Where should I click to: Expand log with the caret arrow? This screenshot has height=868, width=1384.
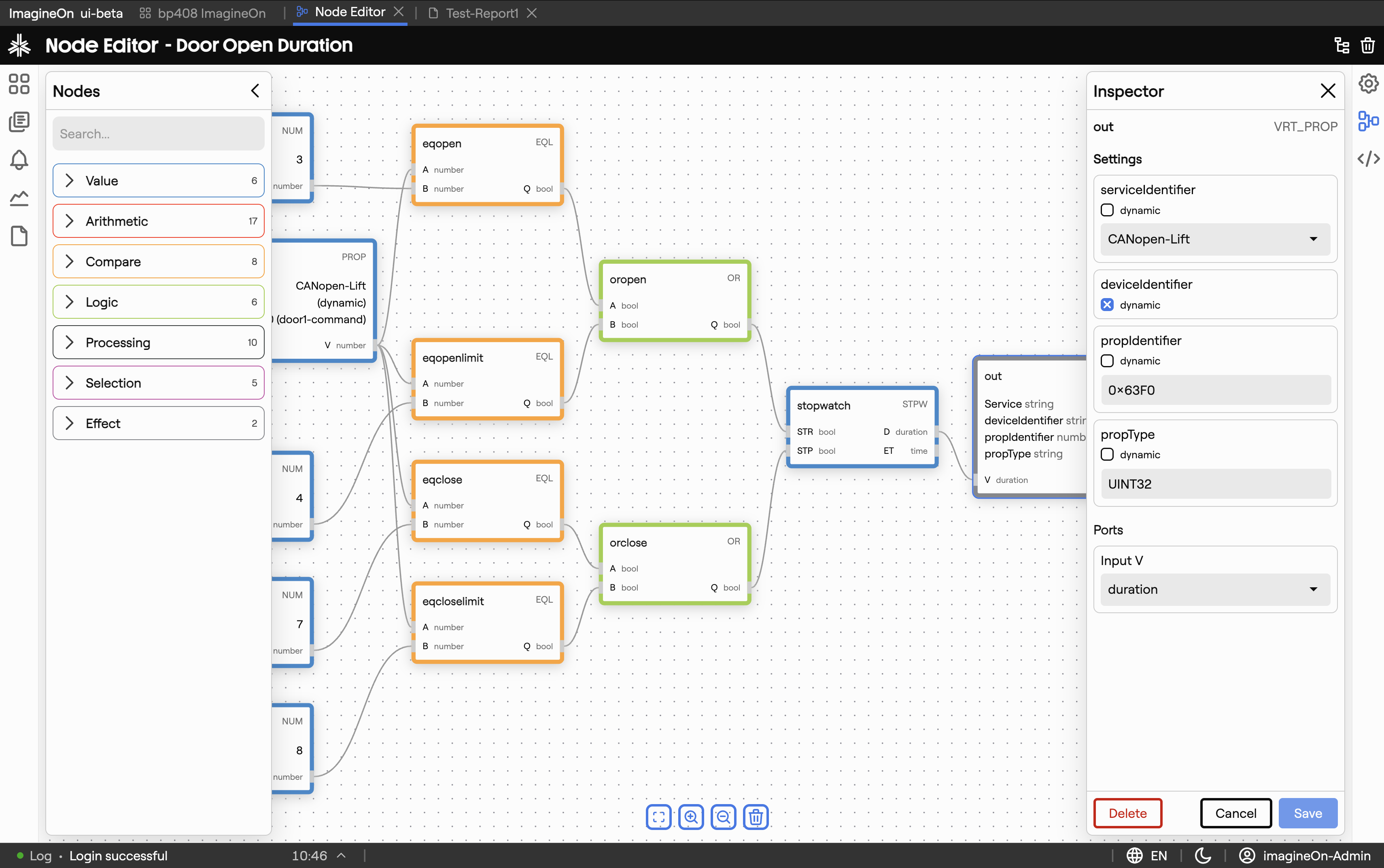tap(341, 855)
